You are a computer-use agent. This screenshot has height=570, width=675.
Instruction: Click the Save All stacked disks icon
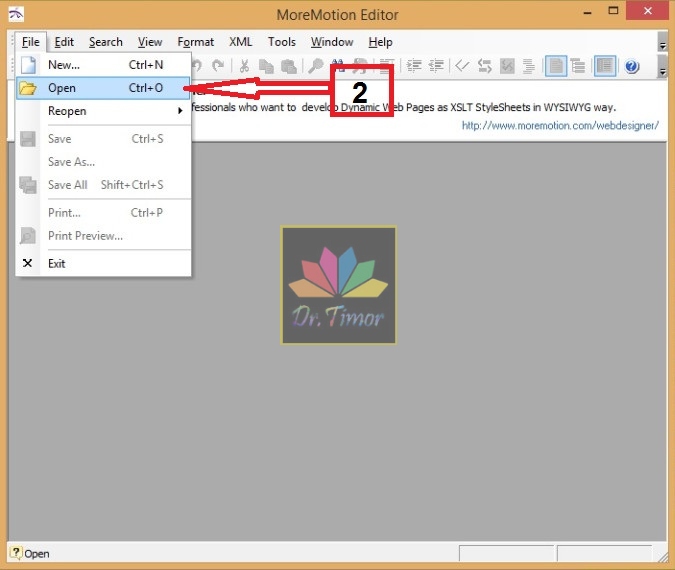coord(28,185)
